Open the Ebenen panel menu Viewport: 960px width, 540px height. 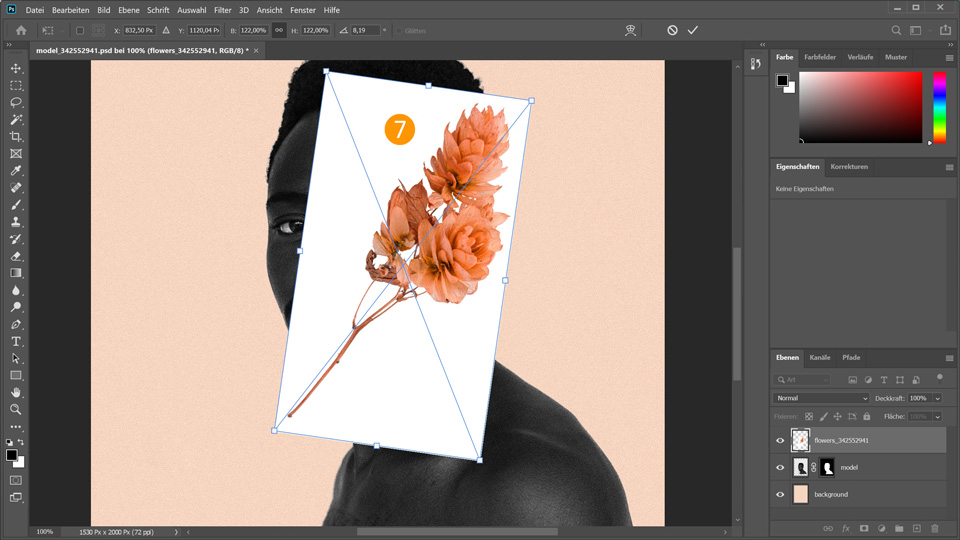pyautogui.click(x=950, y=358)
